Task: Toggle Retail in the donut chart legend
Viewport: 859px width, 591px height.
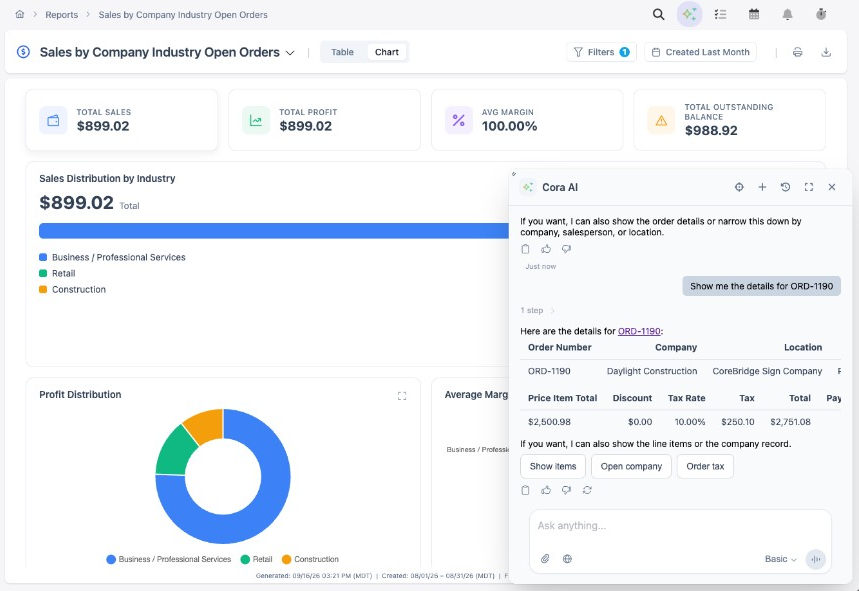Action: 256,559
